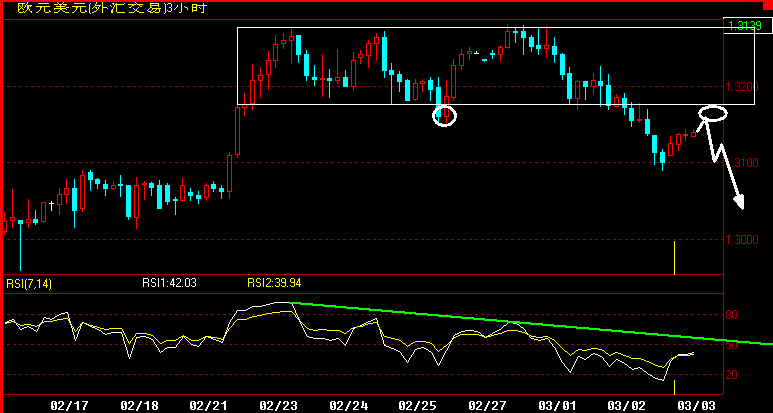Viewport: 773px width, 413px height.
Task: Click the RSI level 50 axis label
Action: pyautogui.click(x=732, y=345)
